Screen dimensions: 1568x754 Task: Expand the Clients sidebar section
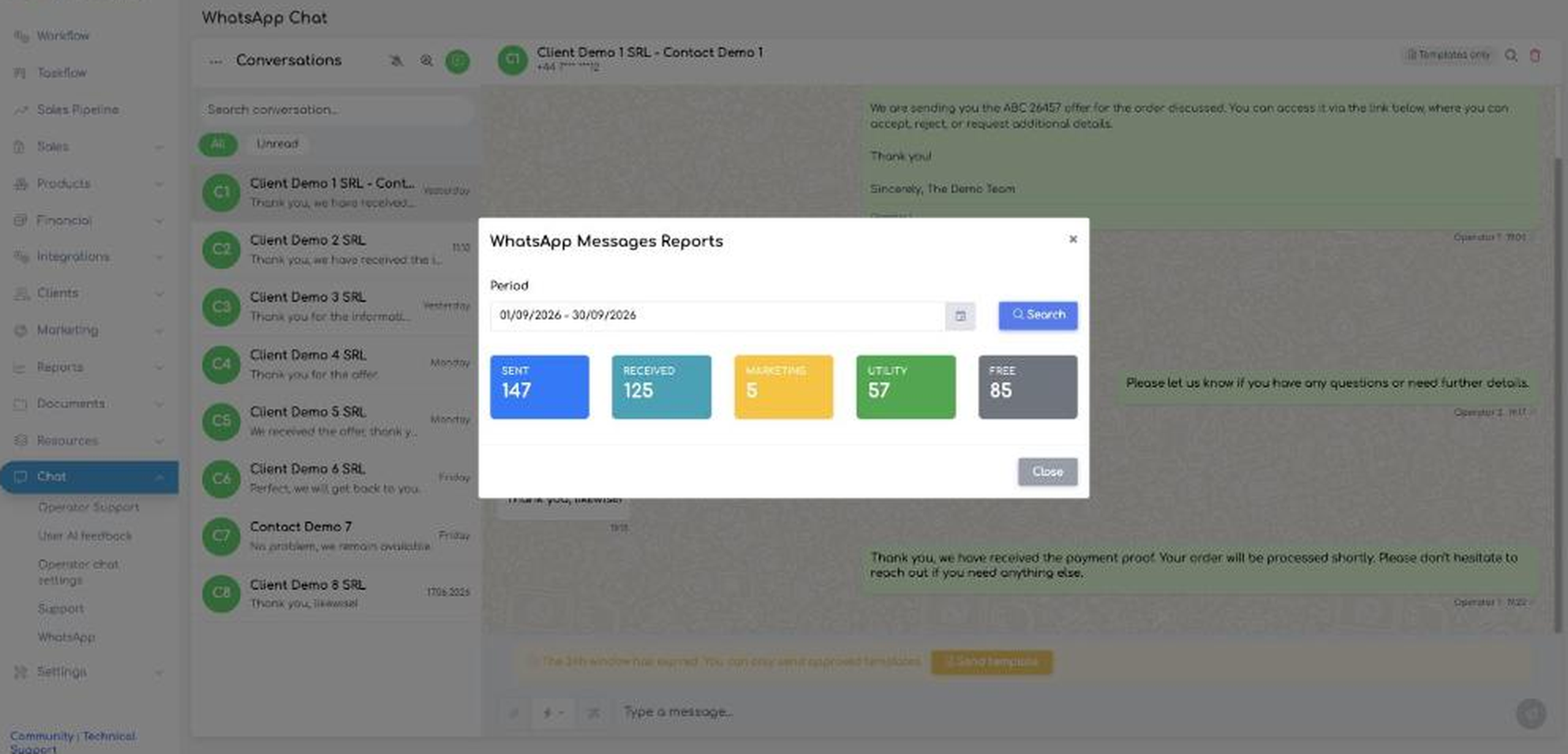[x=89, y=293]
